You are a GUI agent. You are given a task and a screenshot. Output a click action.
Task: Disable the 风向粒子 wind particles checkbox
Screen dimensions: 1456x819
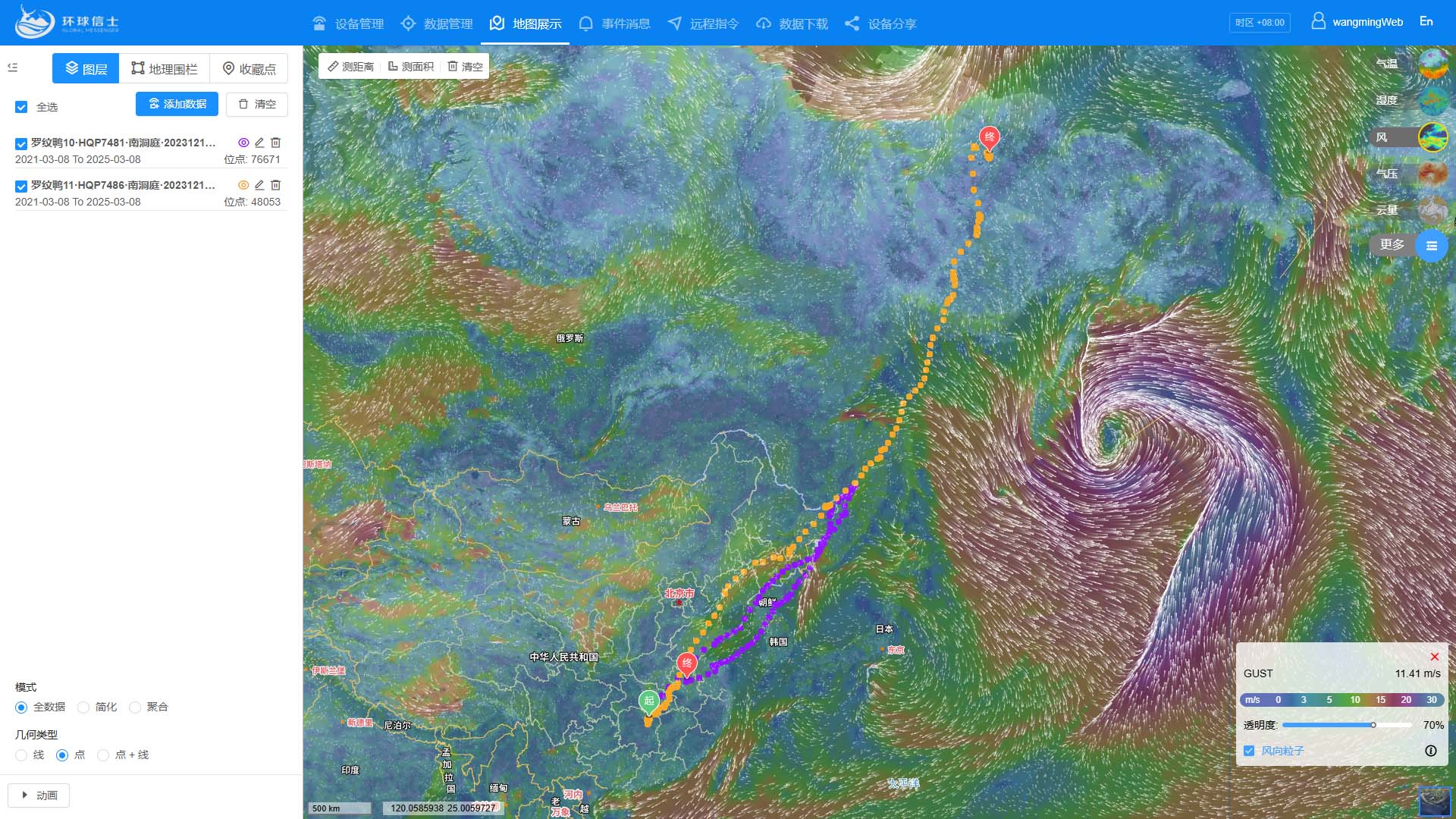click(x=1249, y=751)
